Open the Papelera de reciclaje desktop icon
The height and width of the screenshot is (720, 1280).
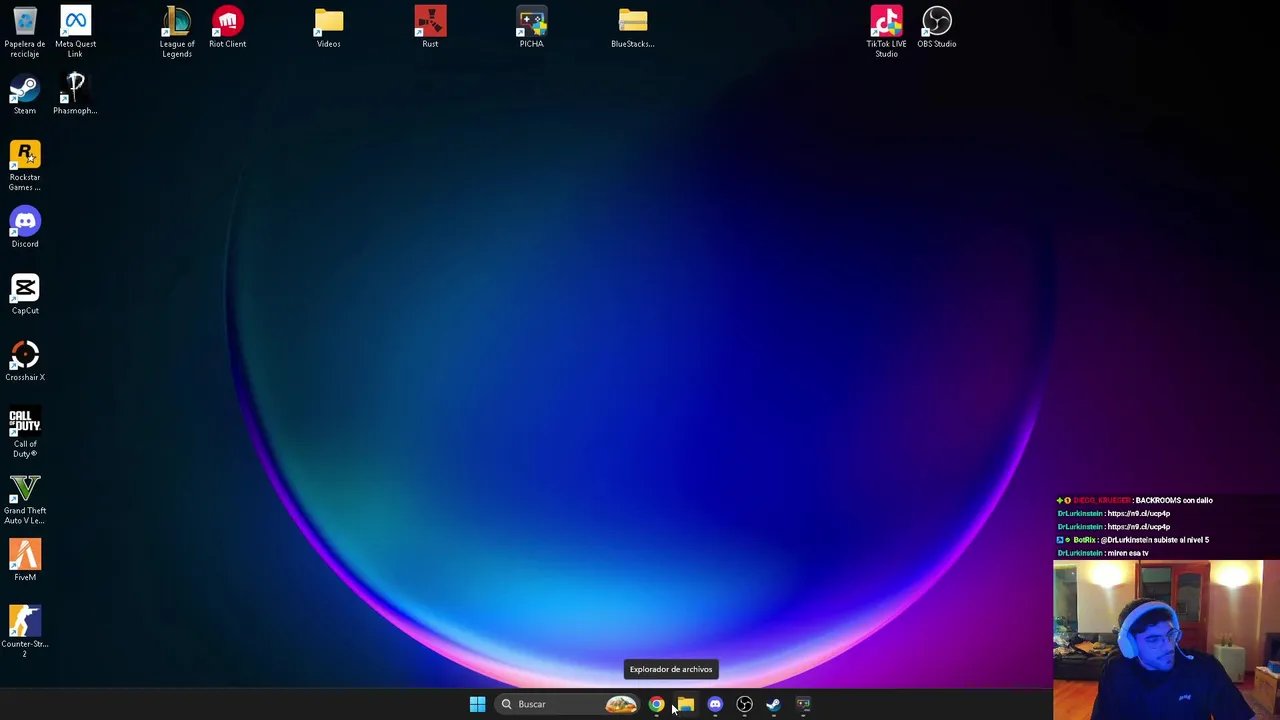pos(25,31)
